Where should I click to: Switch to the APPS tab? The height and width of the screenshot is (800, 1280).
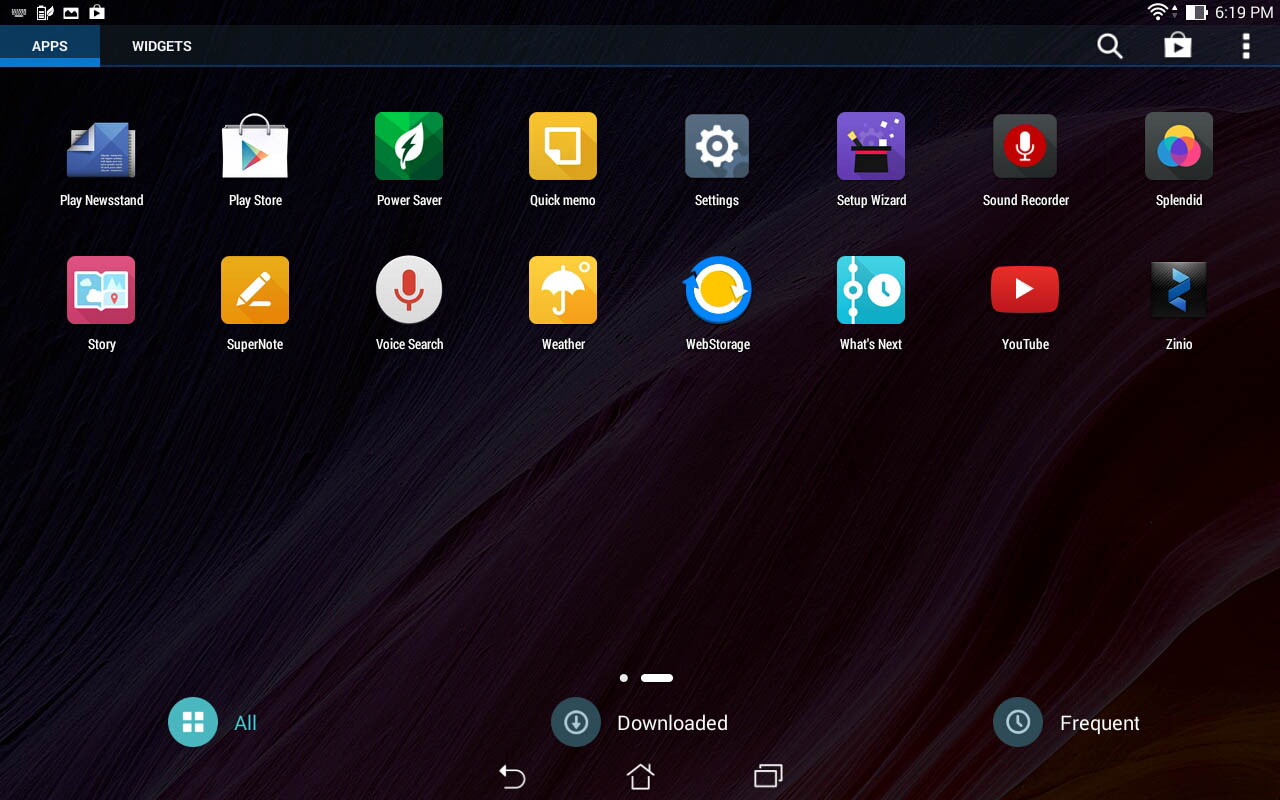pos(50,46)
